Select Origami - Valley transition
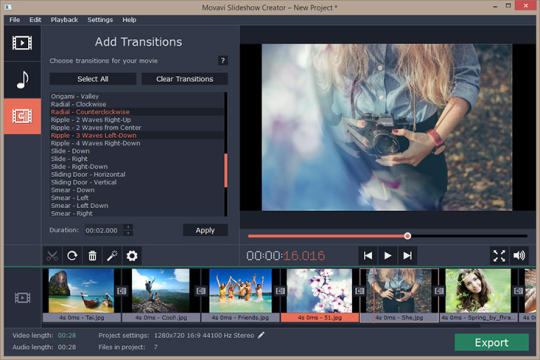The width and height of the screenshot is (540, 360). [137, 96]
